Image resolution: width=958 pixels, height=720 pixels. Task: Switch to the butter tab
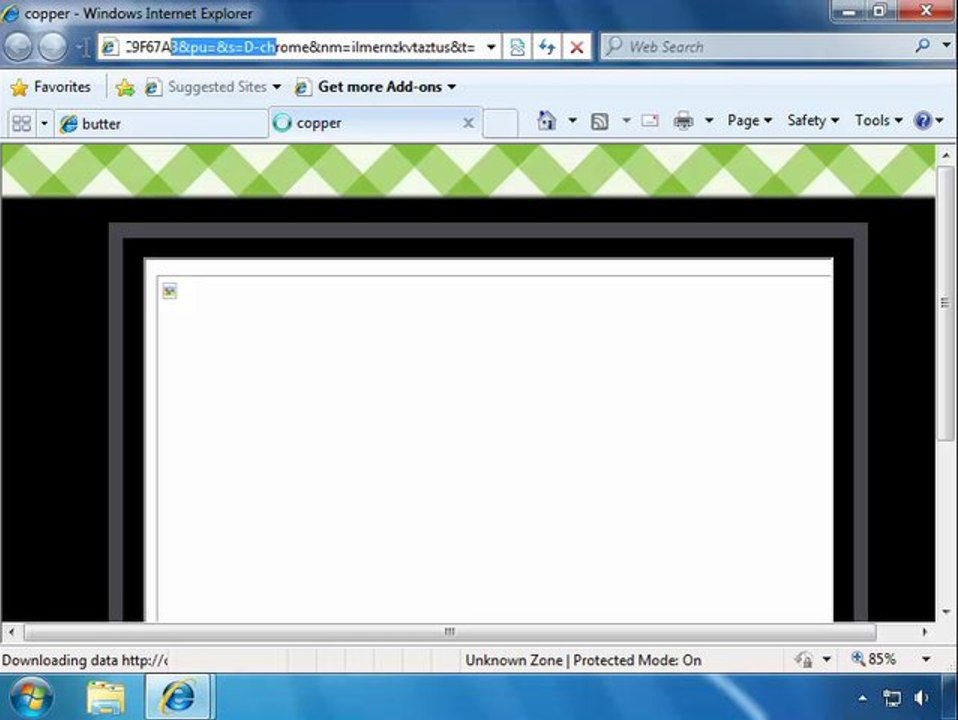[161, 123]
